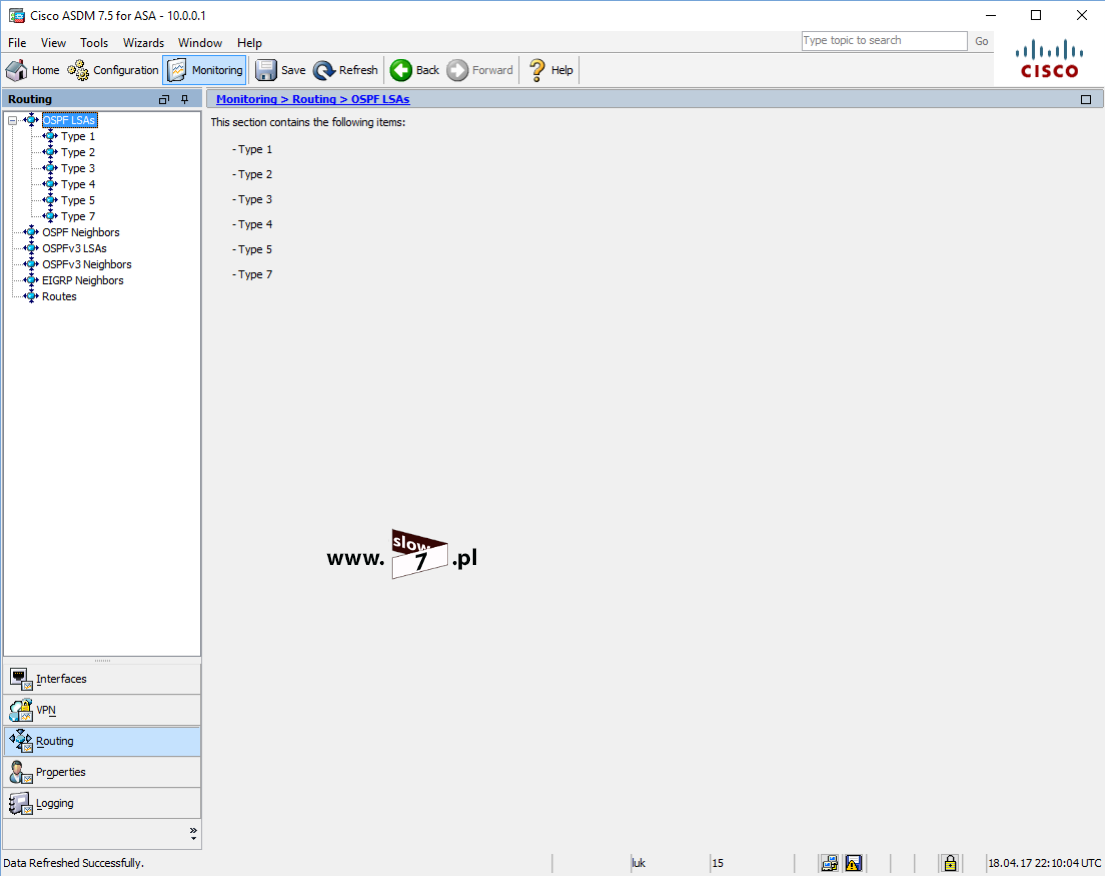Click the Cisco logo
The image size is (1105, 876).
(x=1049, y=60)
